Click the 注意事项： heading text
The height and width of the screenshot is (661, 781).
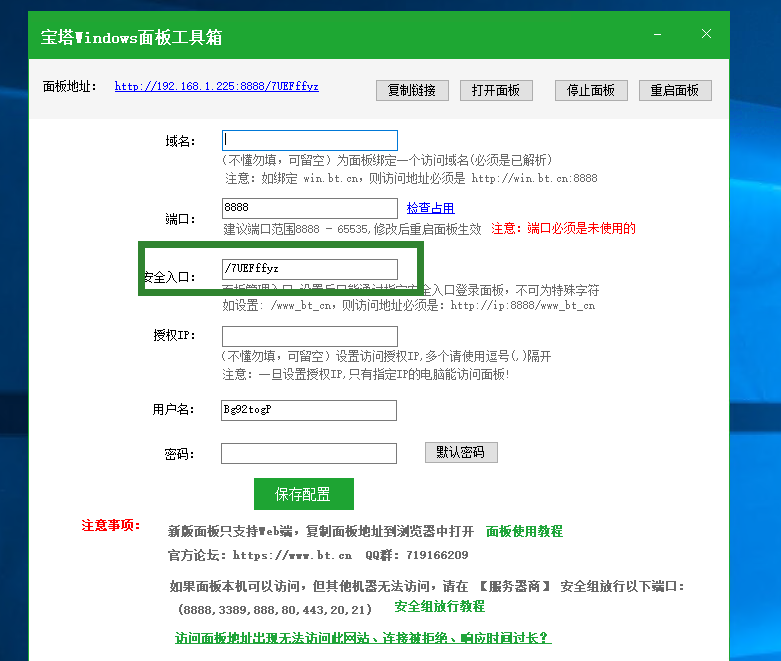(111, 526)
